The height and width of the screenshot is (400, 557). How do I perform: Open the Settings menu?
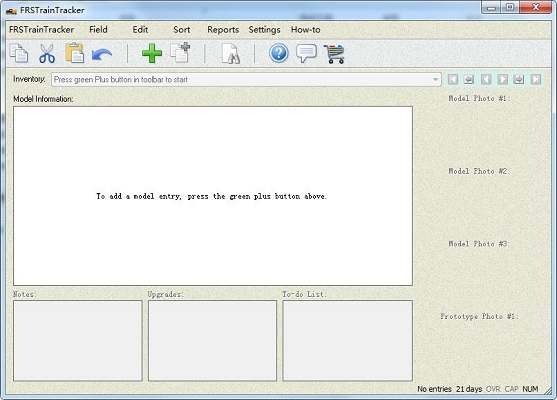tap(265, 30)
